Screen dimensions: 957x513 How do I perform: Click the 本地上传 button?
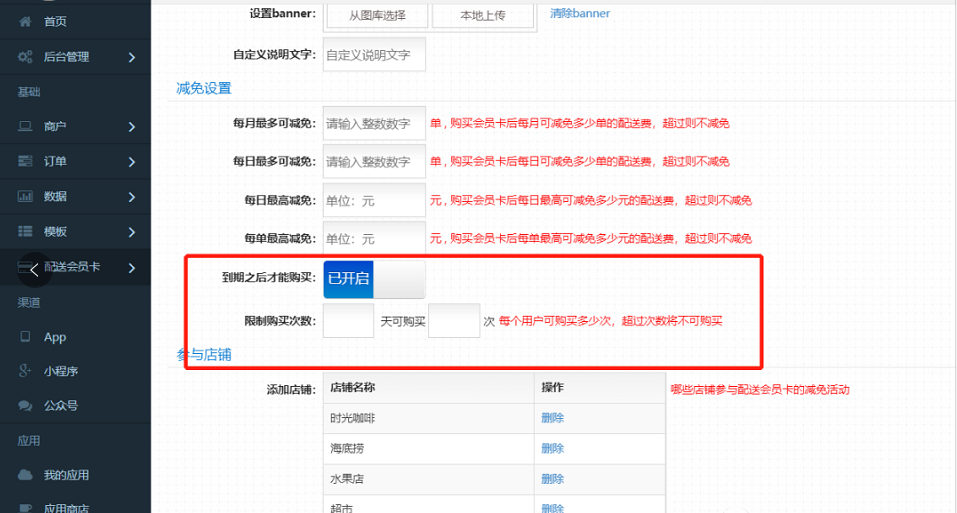[484, 15]
